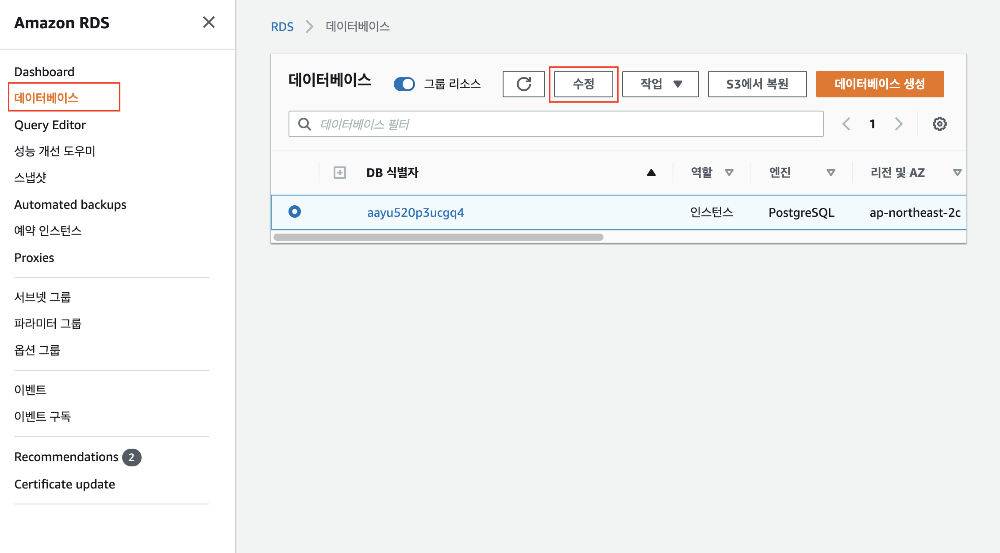Sort by 역할 column arrow

(729, 173)
